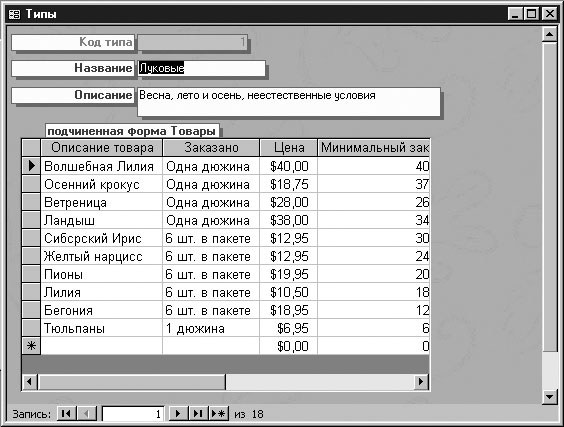
Task: Click the $40,00 price cell
Action: pyautogui.click(x=288, y=166)
